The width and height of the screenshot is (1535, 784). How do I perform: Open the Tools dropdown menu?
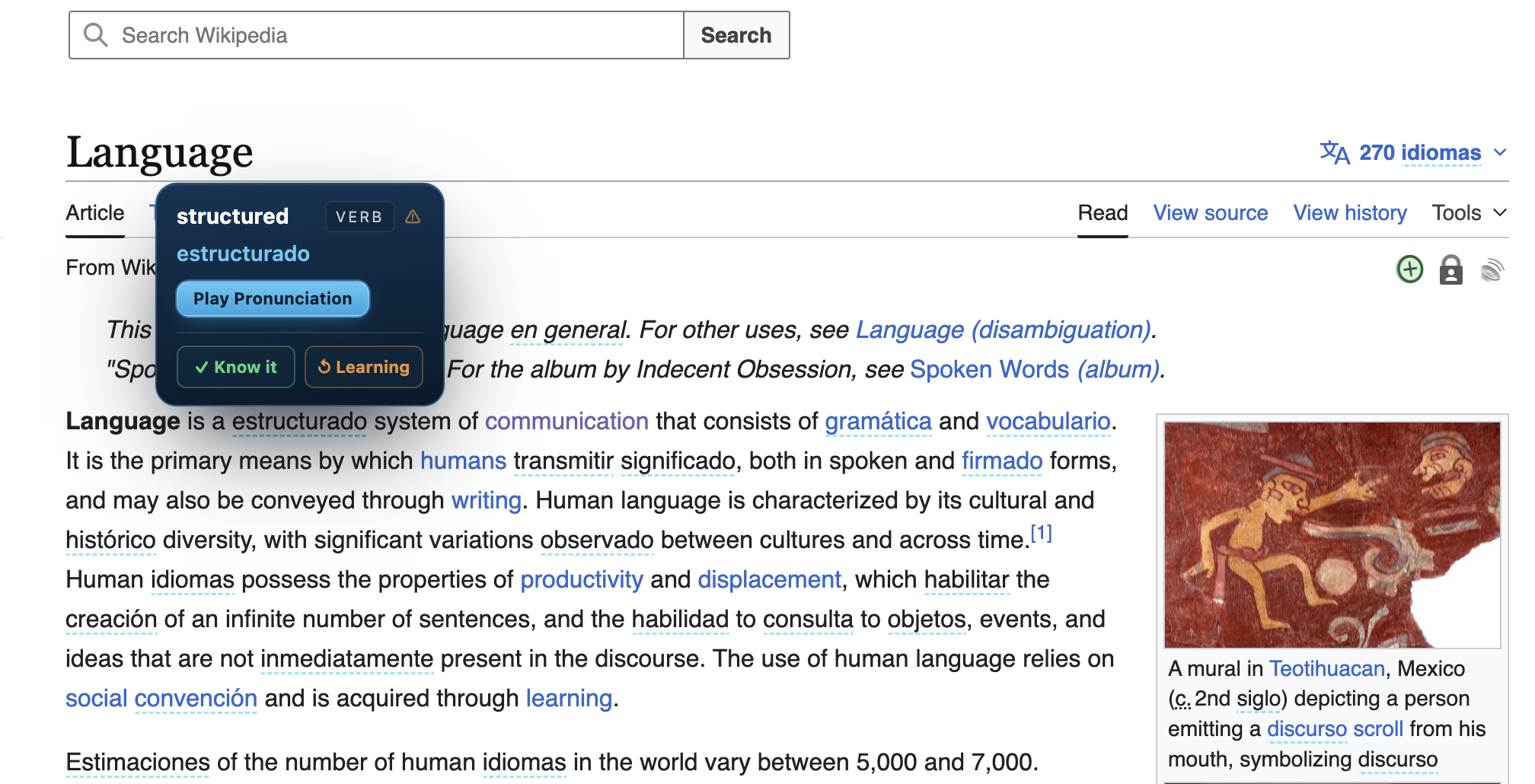[1469, 213]
